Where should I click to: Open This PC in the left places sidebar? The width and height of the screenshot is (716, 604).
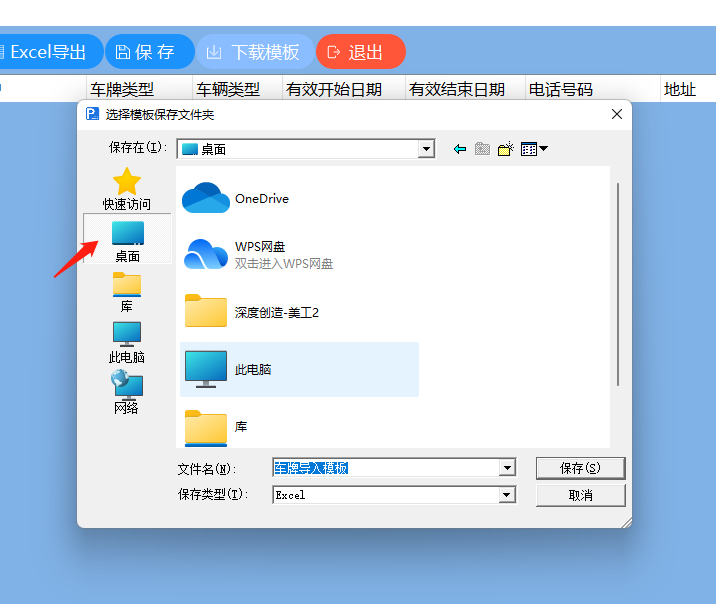point(126,342)
